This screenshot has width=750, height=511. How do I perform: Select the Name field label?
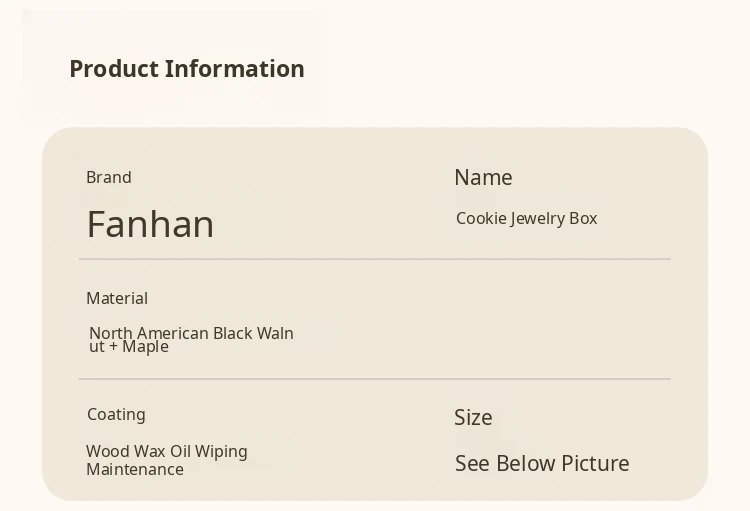point(483,177)
